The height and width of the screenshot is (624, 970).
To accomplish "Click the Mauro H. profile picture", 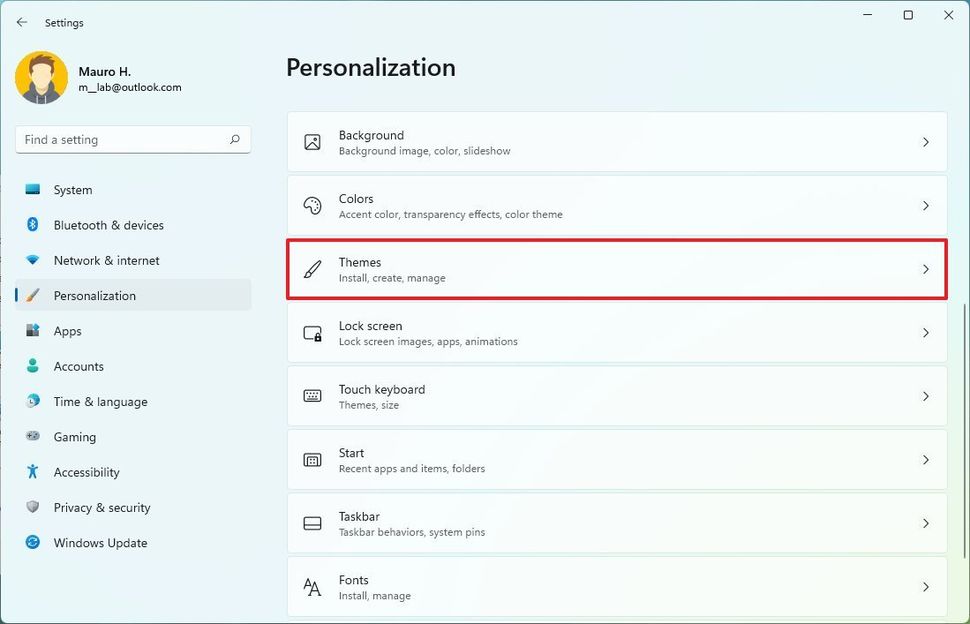I will (40, 78).
